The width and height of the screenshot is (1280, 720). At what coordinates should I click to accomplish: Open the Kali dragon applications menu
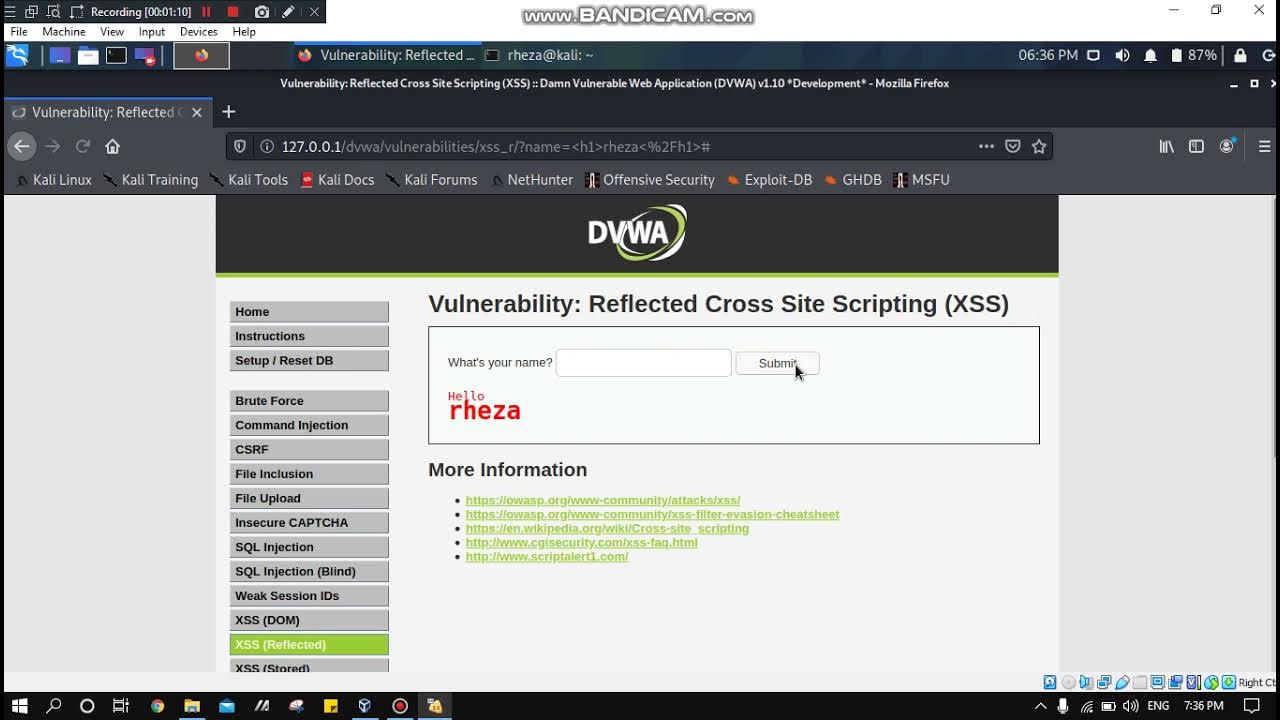(17, 55)
